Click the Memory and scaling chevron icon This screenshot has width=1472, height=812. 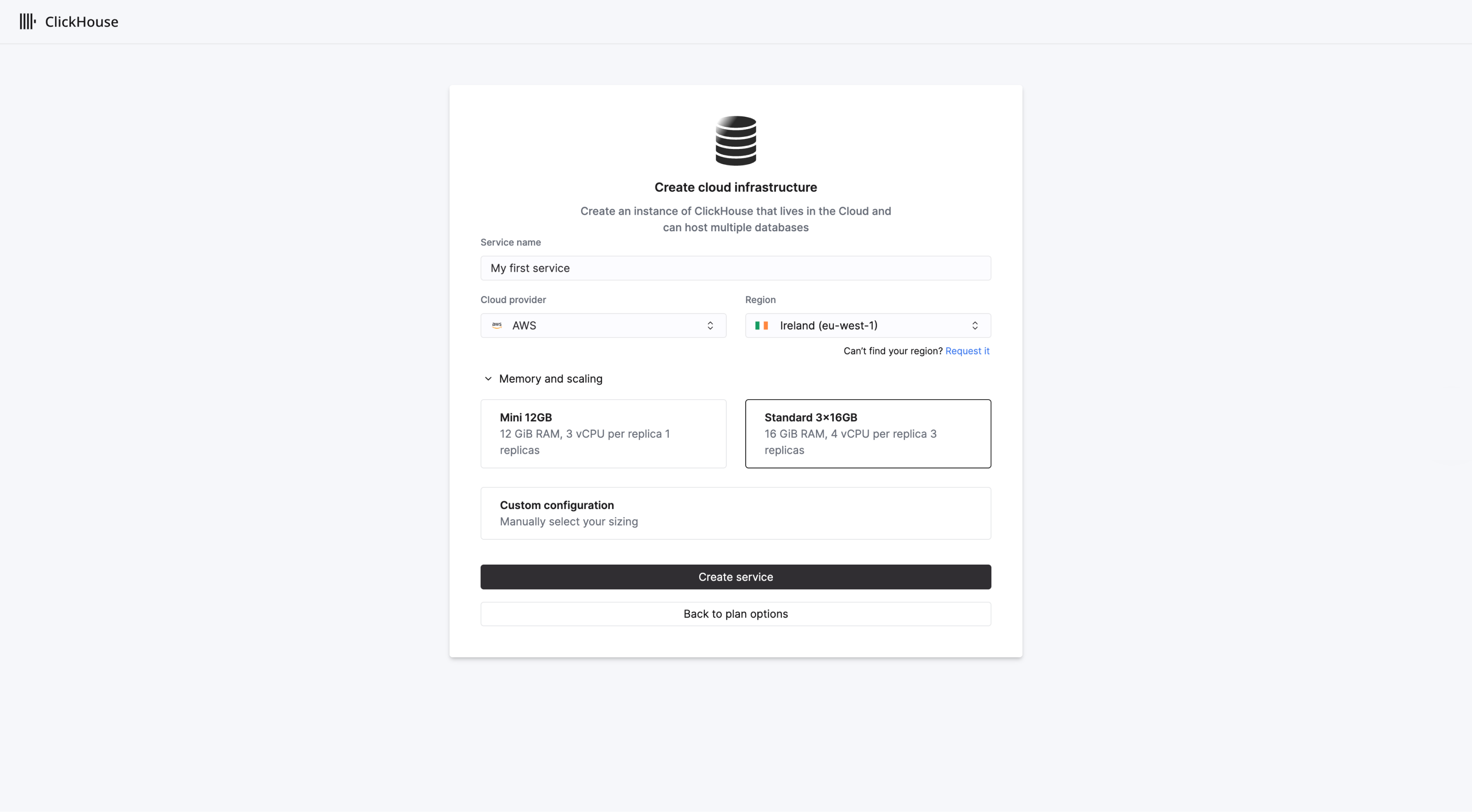[x=487, y=379]
